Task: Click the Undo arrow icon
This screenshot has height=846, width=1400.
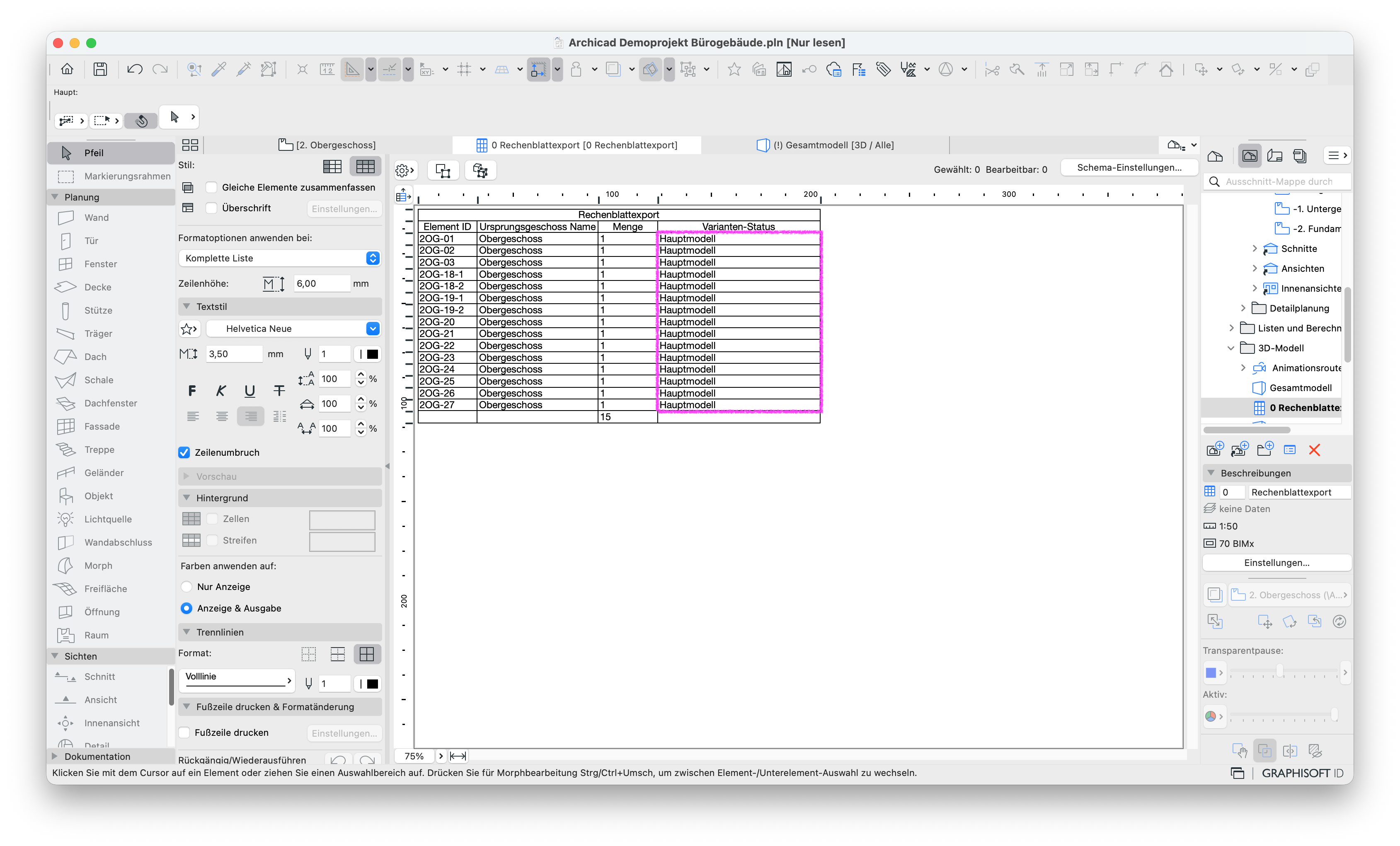Action: (135, 69)
